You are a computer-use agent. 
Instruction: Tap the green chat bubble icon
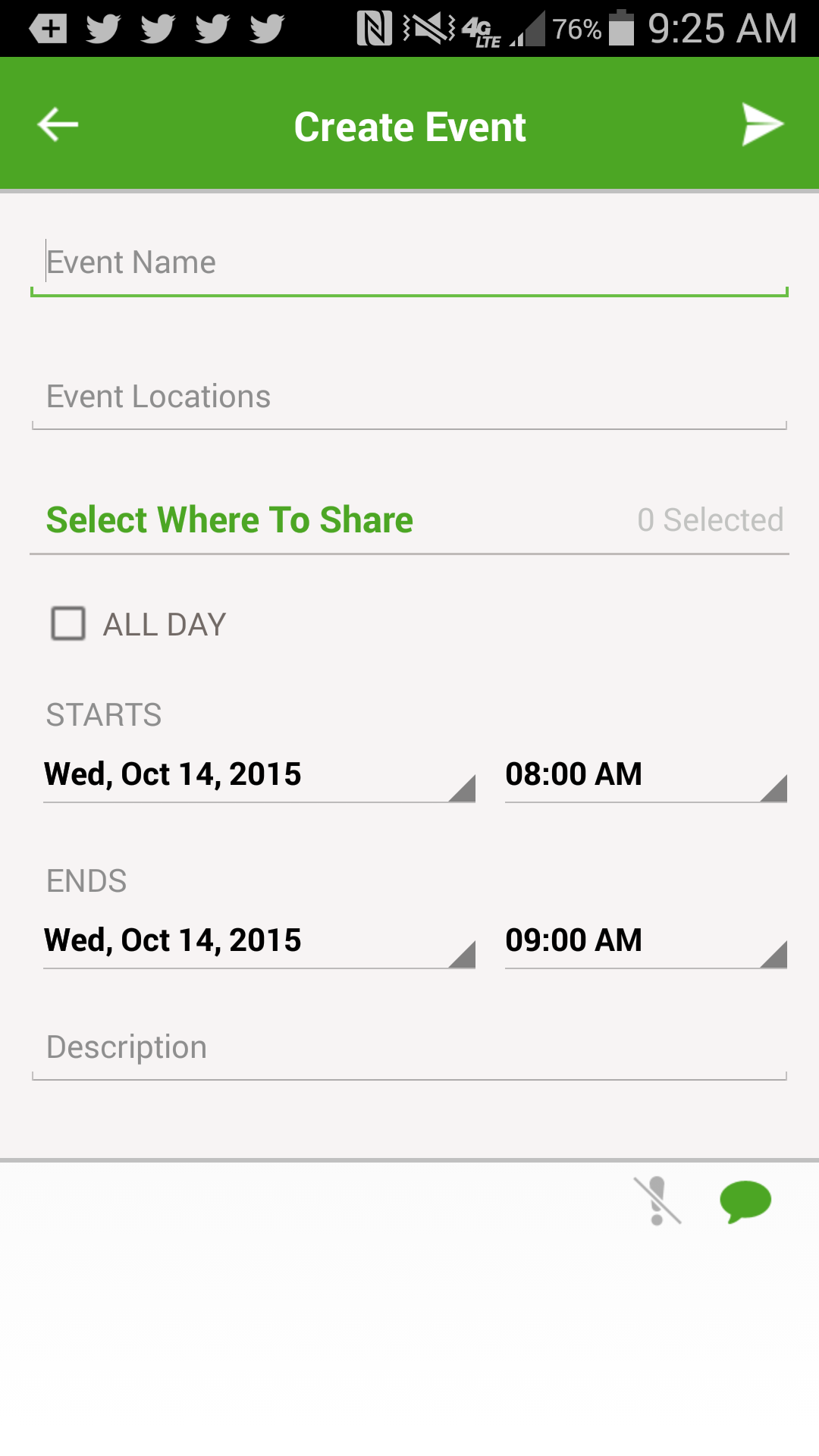[745, 1200]
